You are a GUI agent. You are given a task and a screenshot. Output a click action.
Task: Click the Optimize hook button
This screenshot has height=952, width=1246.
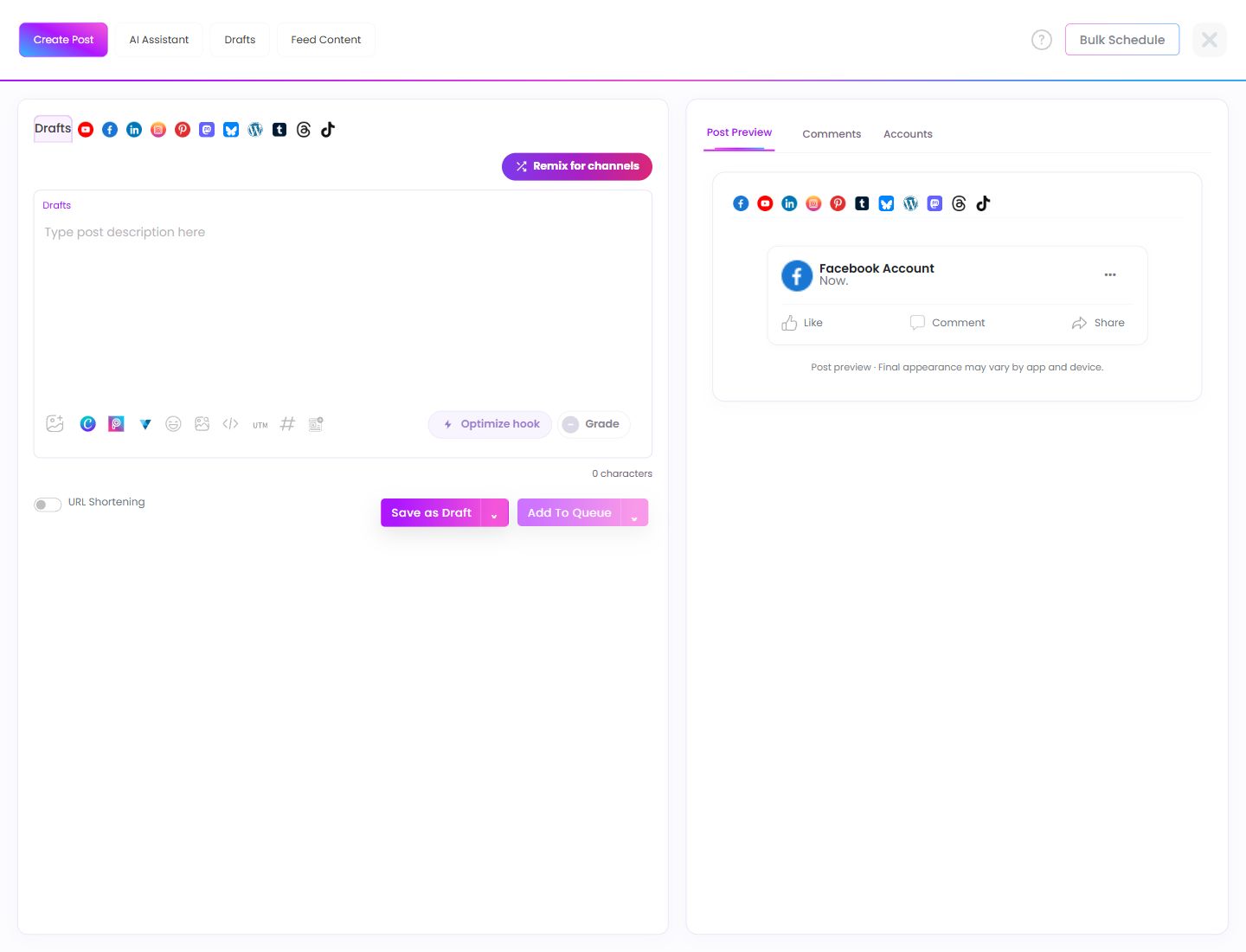pyautogui.click(x=490, y=424)
